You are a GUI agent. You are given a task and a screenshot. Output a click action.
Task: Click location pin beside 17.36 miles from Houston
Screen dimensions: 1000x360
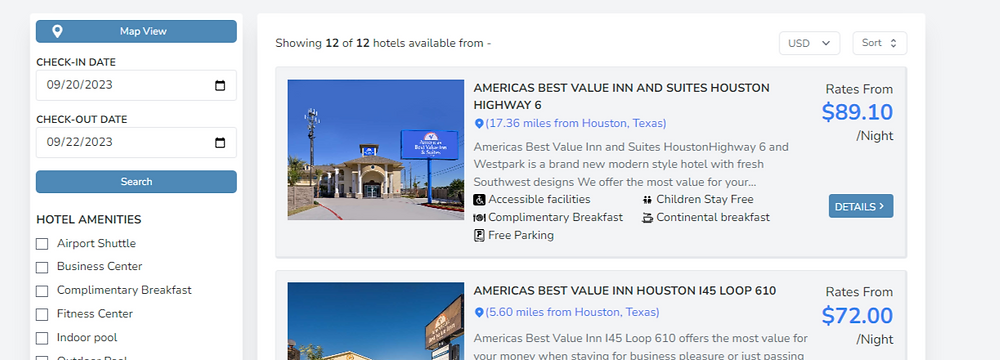click(479, 124)
